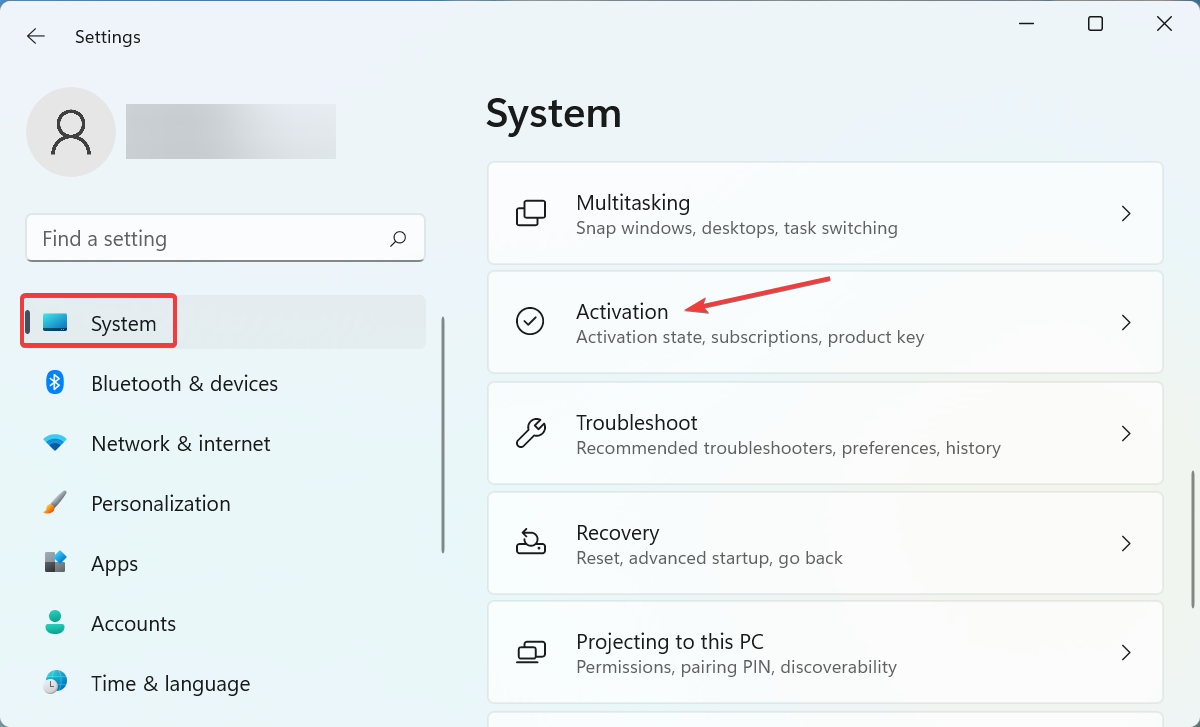Click the System page heading
Image resolution: width=1200 pixels, height=727 pixels.
coord(554,113)
